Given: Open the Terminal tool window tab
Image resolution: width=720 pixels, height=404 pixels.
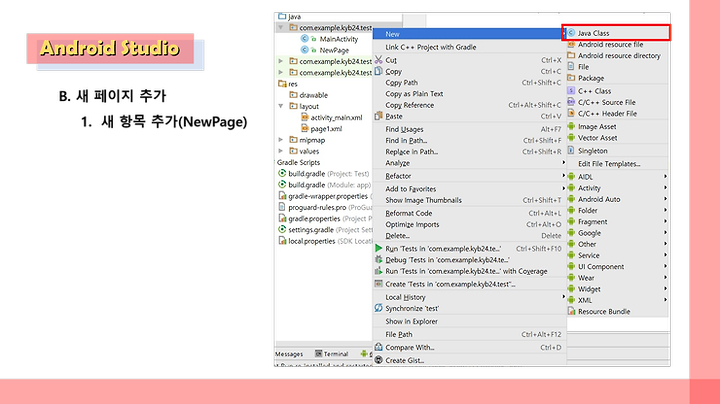Looking at the screenshot, I should [x=332, y=354].
